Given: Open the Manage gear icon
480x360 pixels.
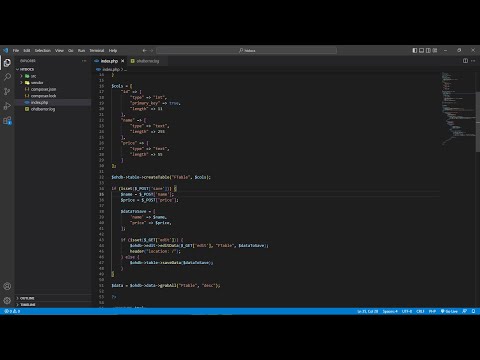Looking at the screenshot, I should [x=7, y=300].
